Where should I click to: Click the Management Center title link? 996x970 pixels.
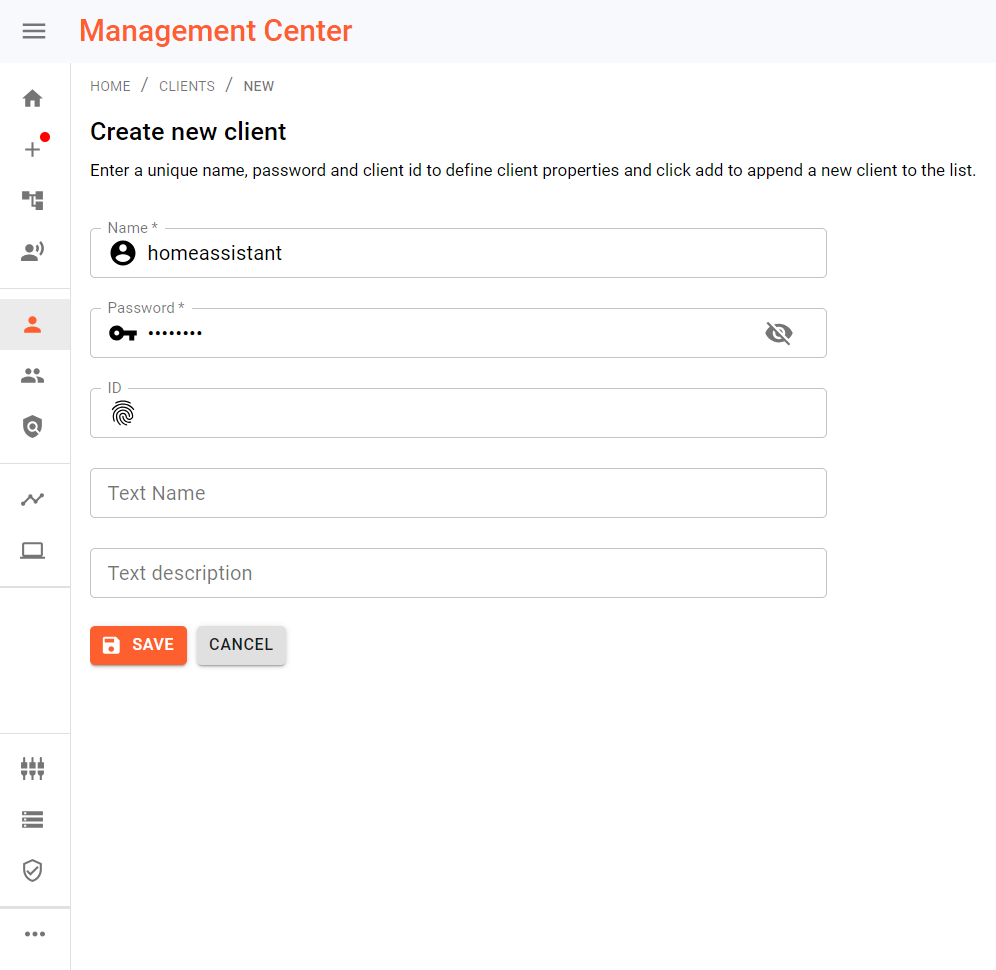tap(215, 31)
